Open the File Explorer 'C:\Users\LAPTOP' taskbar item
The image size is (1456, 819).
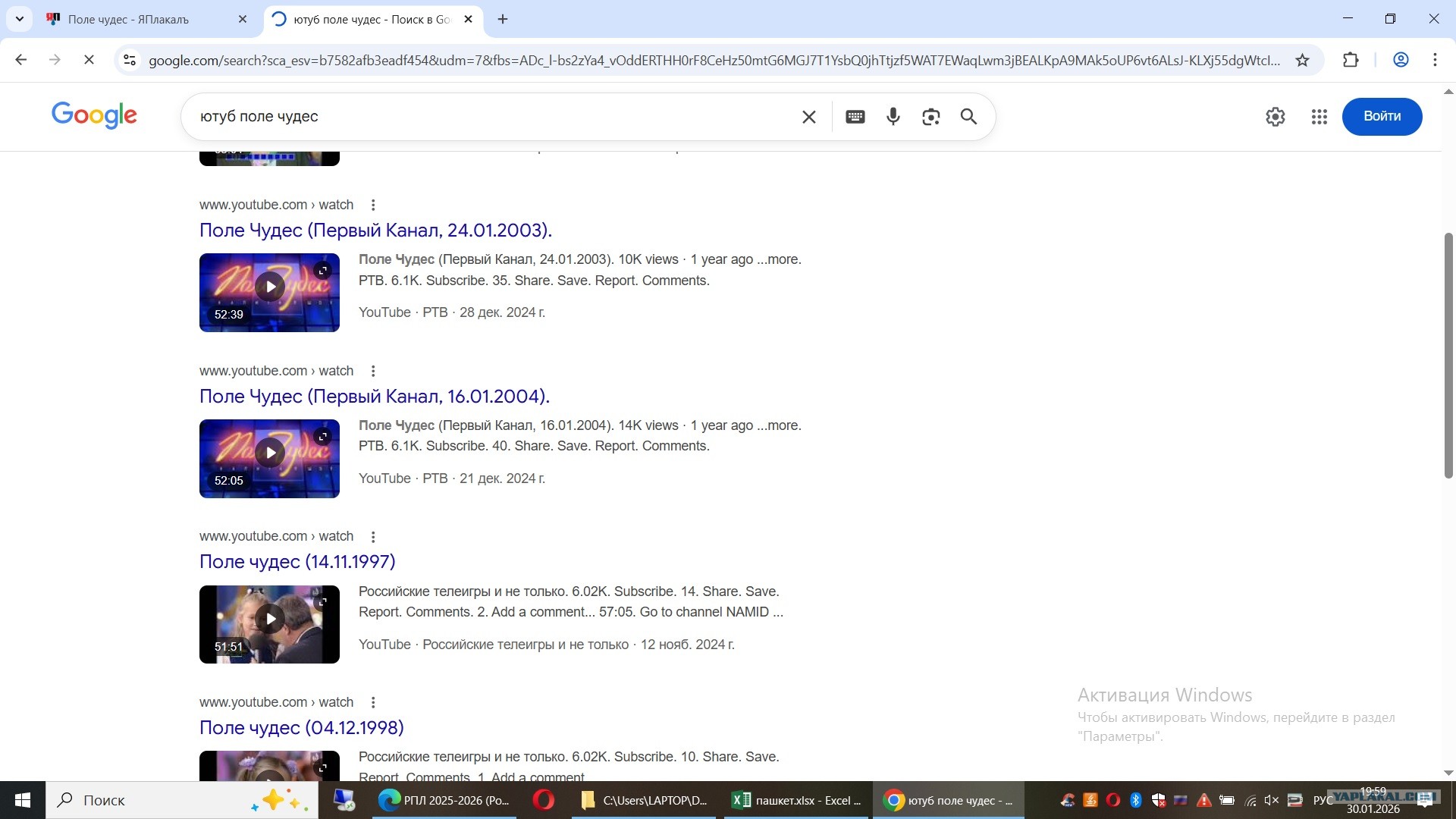pos(645,800)
